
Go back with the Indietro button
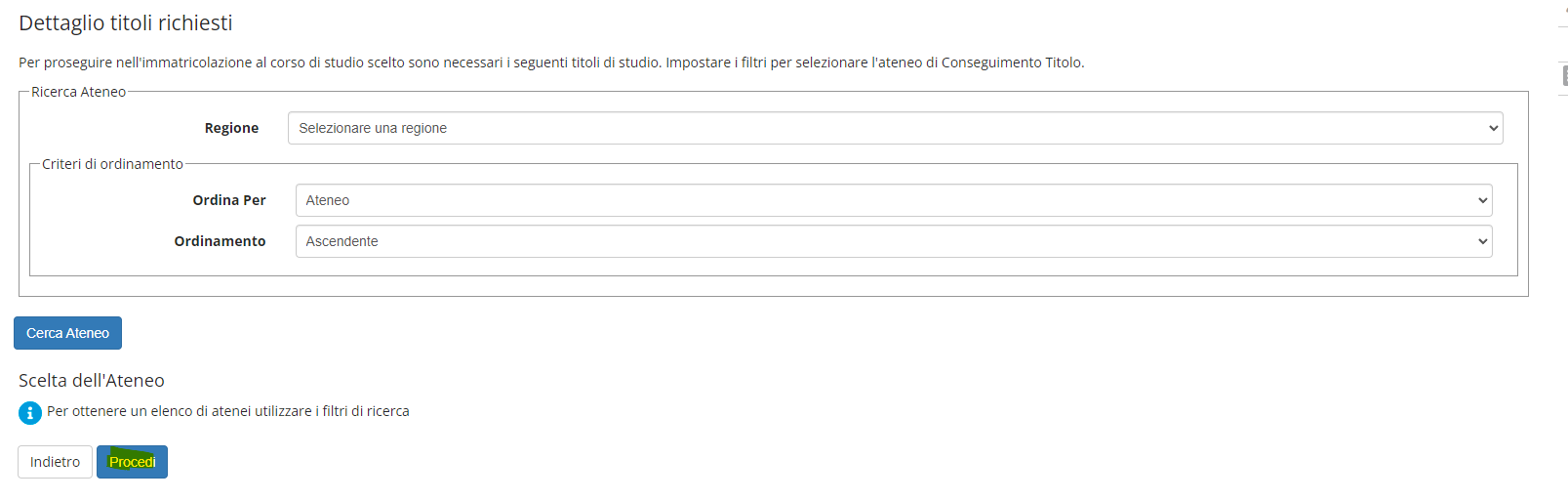click(55, 462)
